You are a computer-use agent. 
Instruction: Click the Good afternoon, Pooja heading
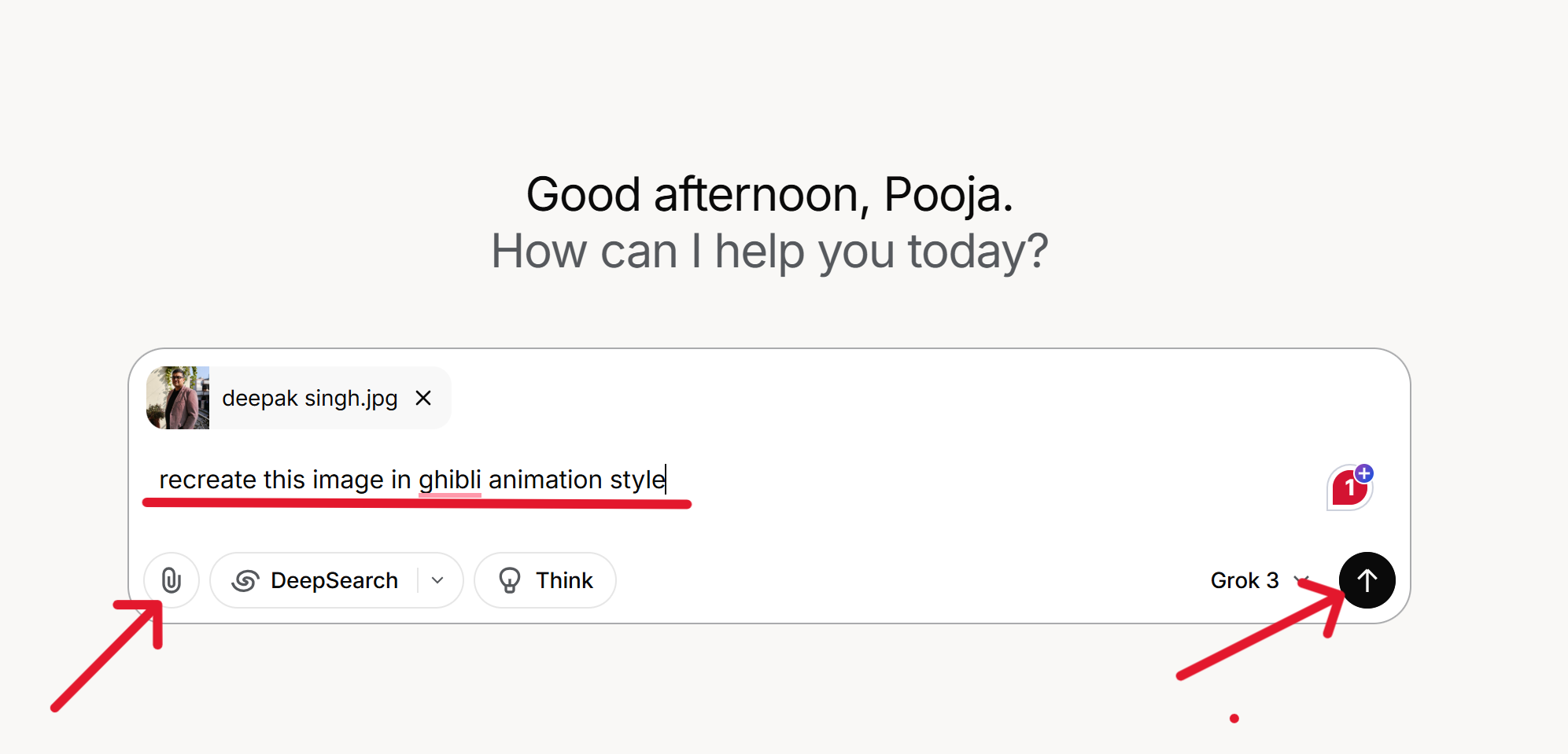coord(769,194)
